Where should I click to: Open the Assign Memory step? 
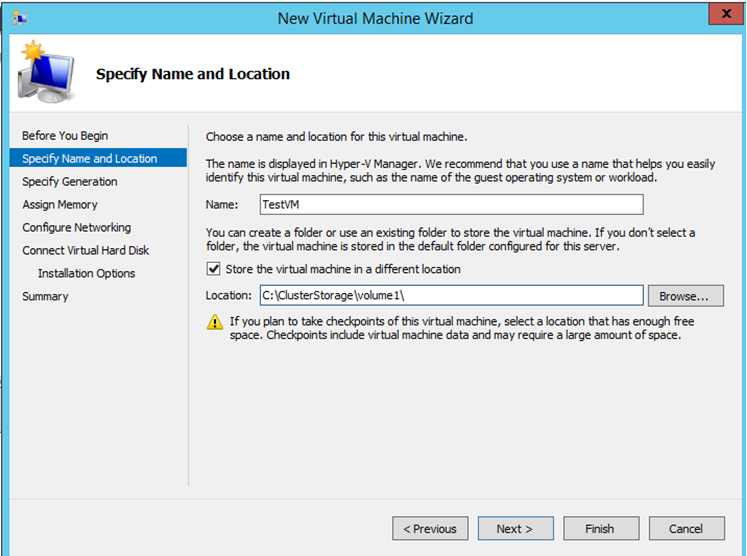[60, 204]
